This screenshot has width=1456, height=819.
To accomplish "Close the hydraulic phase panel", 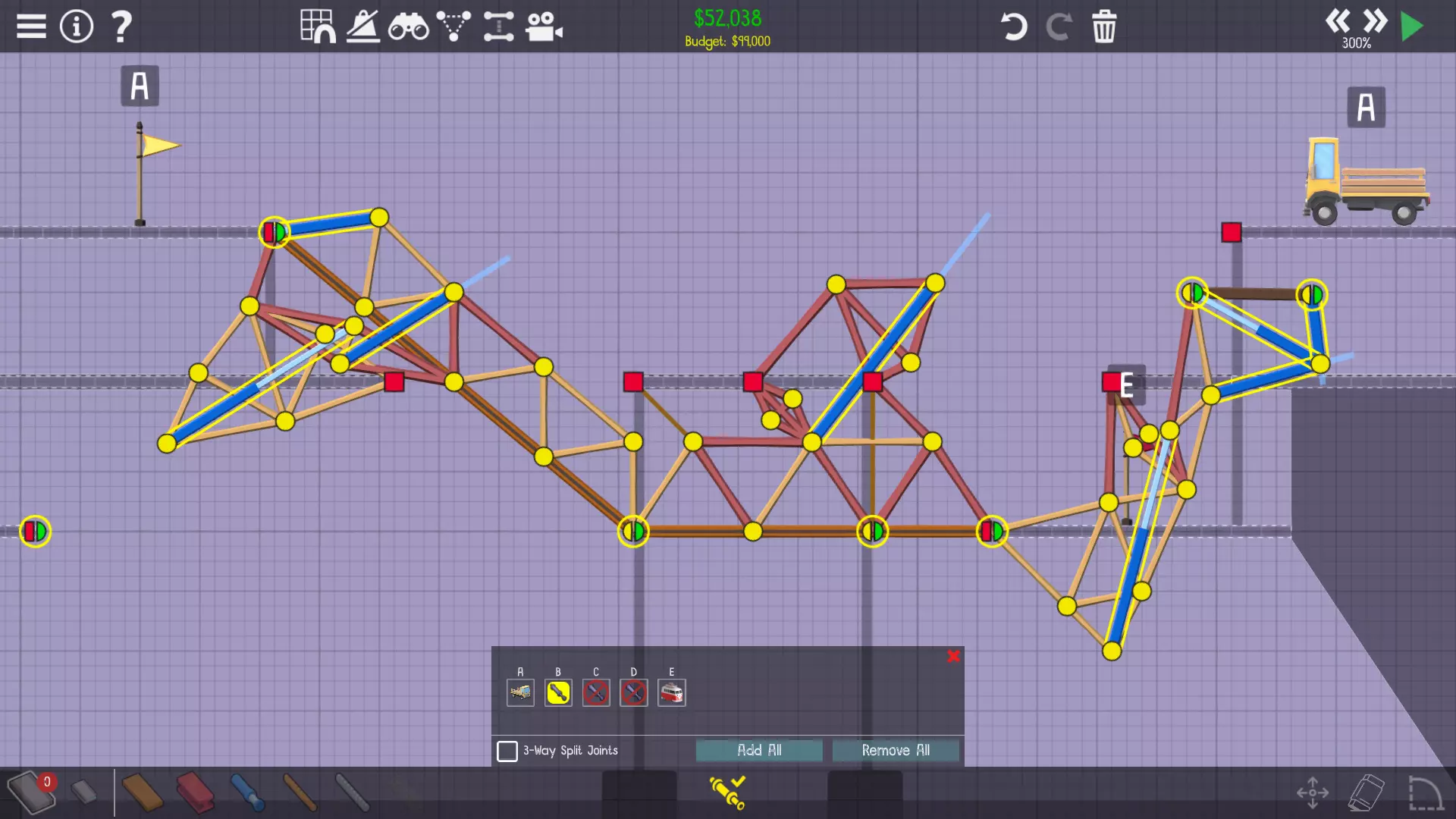I will [953, 657].
